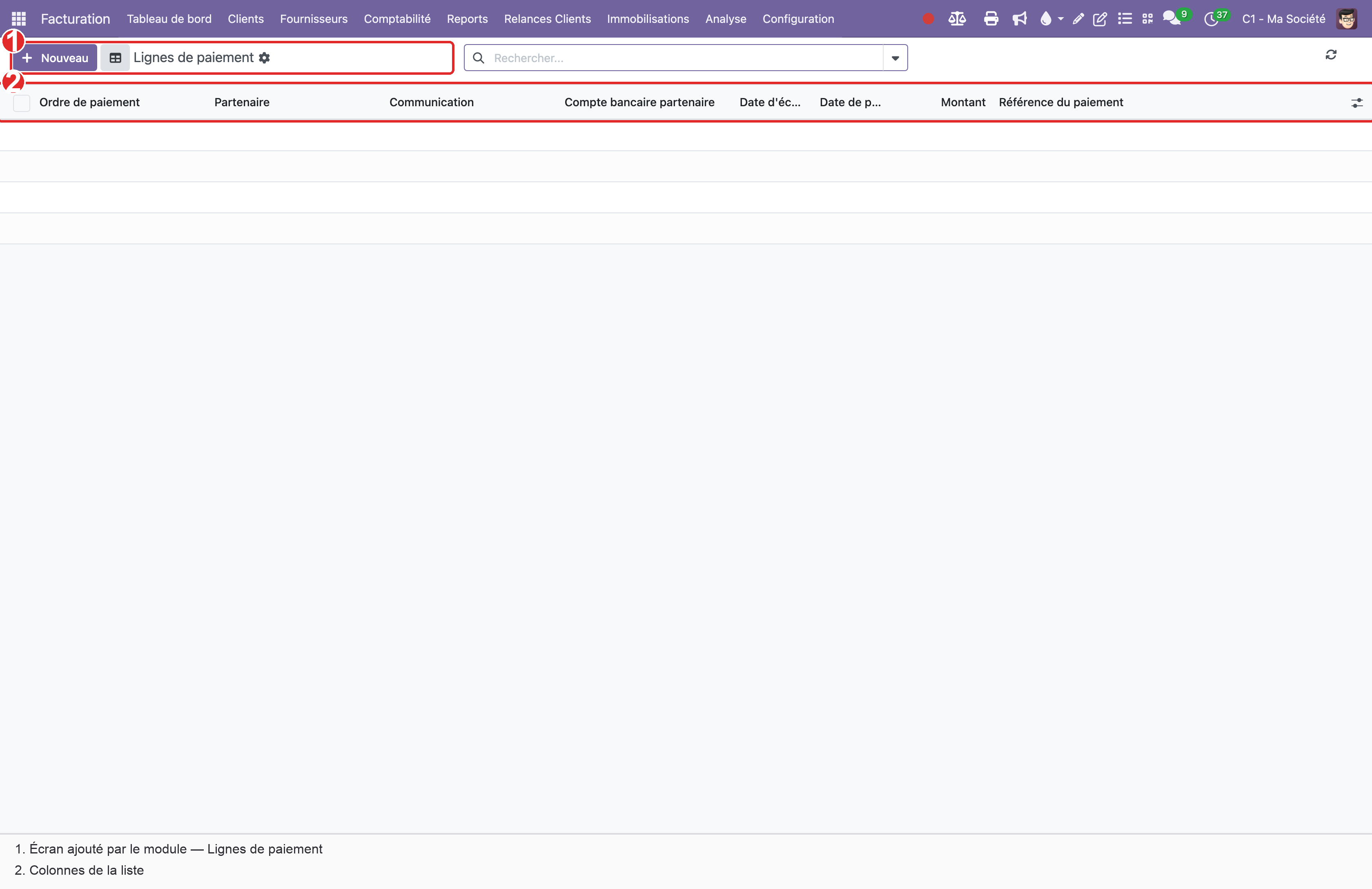Open the Fournisseurs menu
The image size is (1372, 889).
[314, 19]
